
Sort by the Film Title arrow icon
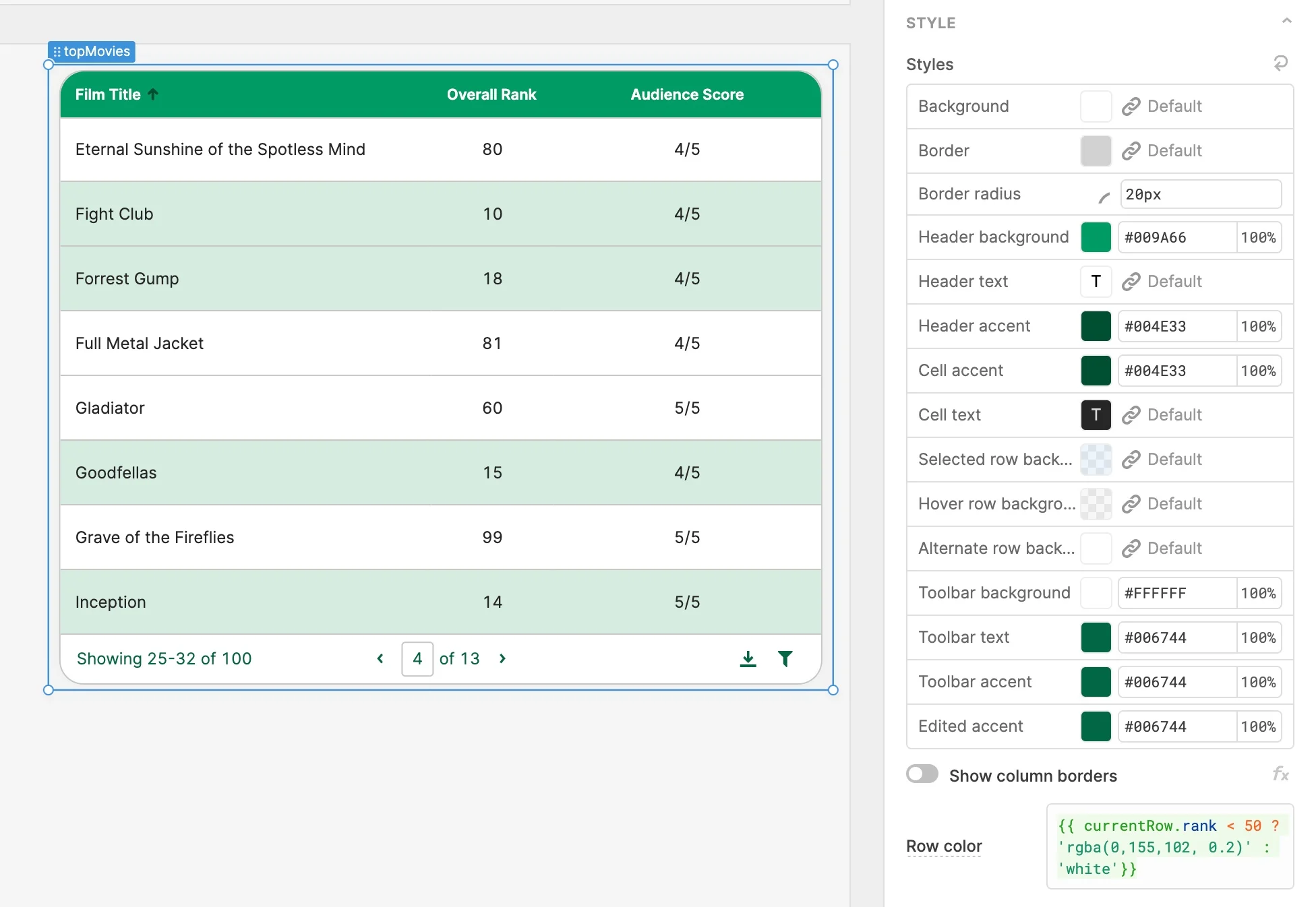pos(153,94)
